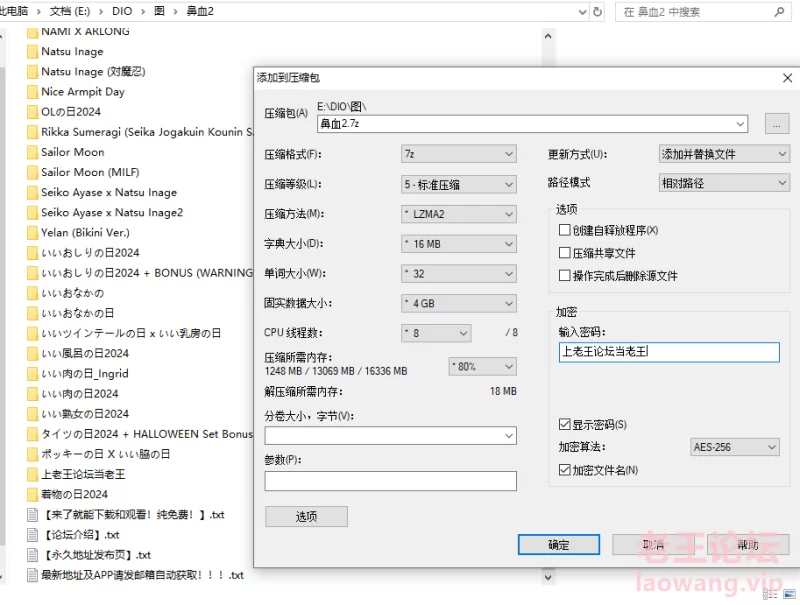Screen dimensions: 800x605
Task: Click the 帮助 button
Action: coord(748,544)
